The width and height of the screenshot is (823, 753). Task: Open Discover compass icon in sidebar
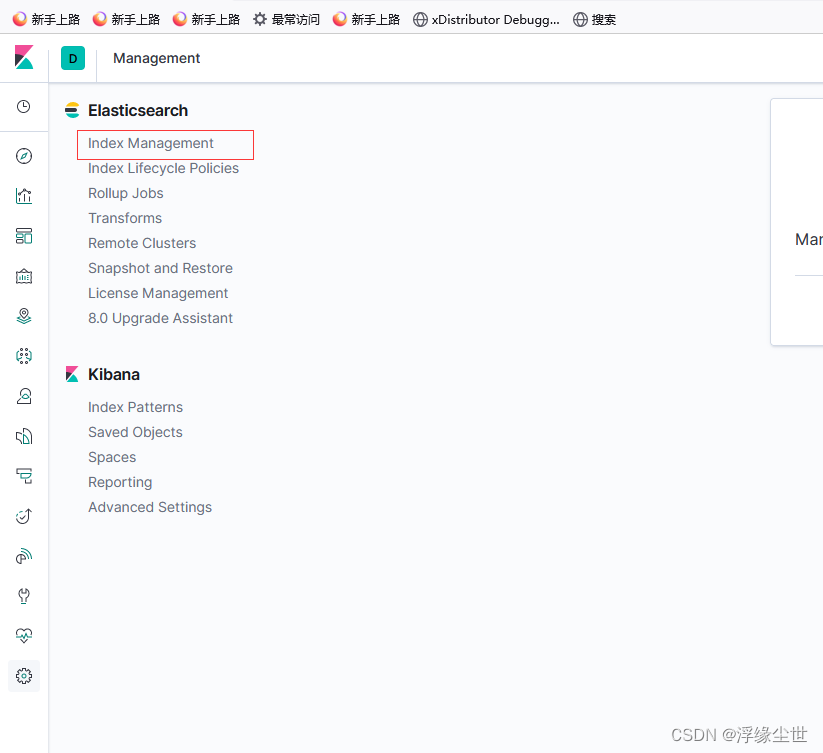pyautogui.click(x=24, y=156)
